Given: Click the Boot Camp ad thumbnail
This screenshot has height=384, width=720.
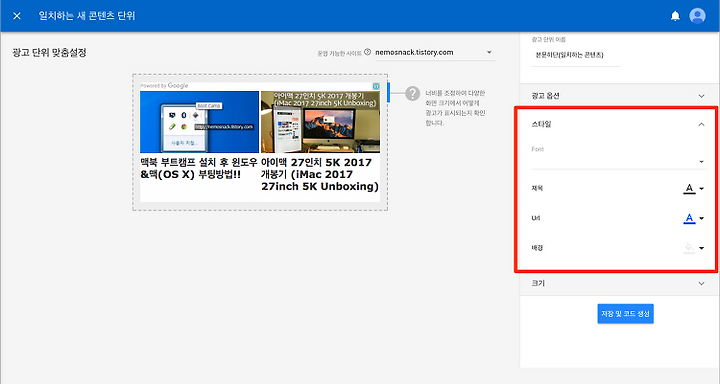Looking at the screenshot, I should [x=199, y=122].
